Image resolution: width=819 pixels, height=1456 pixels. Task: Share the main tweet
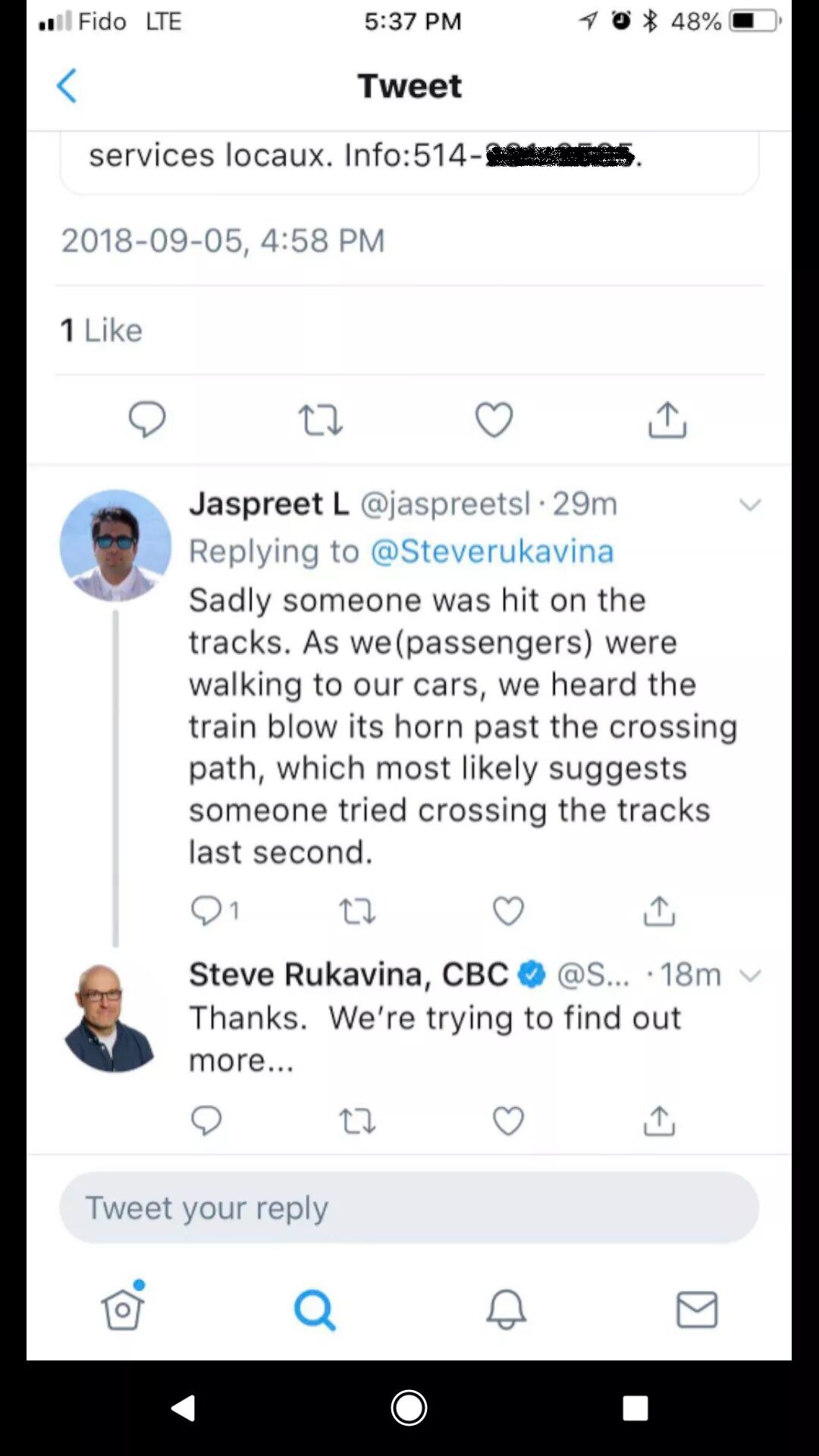click(667, 419)
